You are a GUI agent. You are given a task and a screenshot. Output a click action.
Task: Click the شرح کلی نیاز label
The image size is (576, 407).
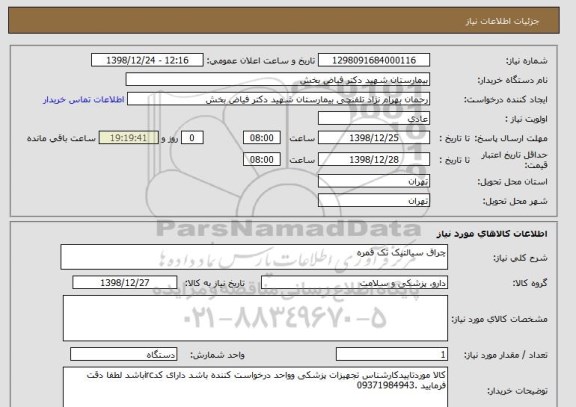[x=520, y=258]
